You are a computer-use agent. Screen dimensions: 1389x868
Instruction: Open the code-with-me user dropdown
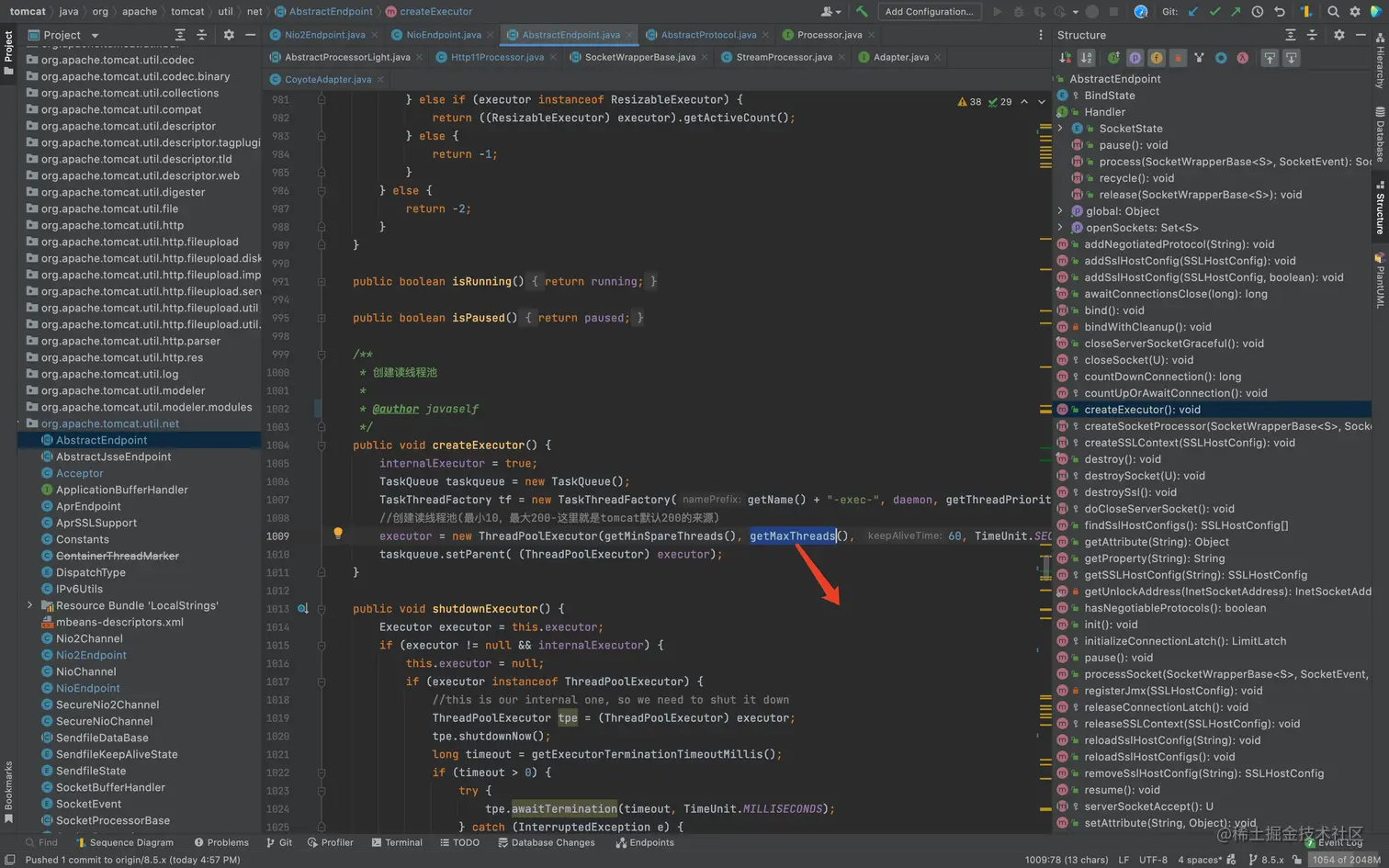coord(830,12)
